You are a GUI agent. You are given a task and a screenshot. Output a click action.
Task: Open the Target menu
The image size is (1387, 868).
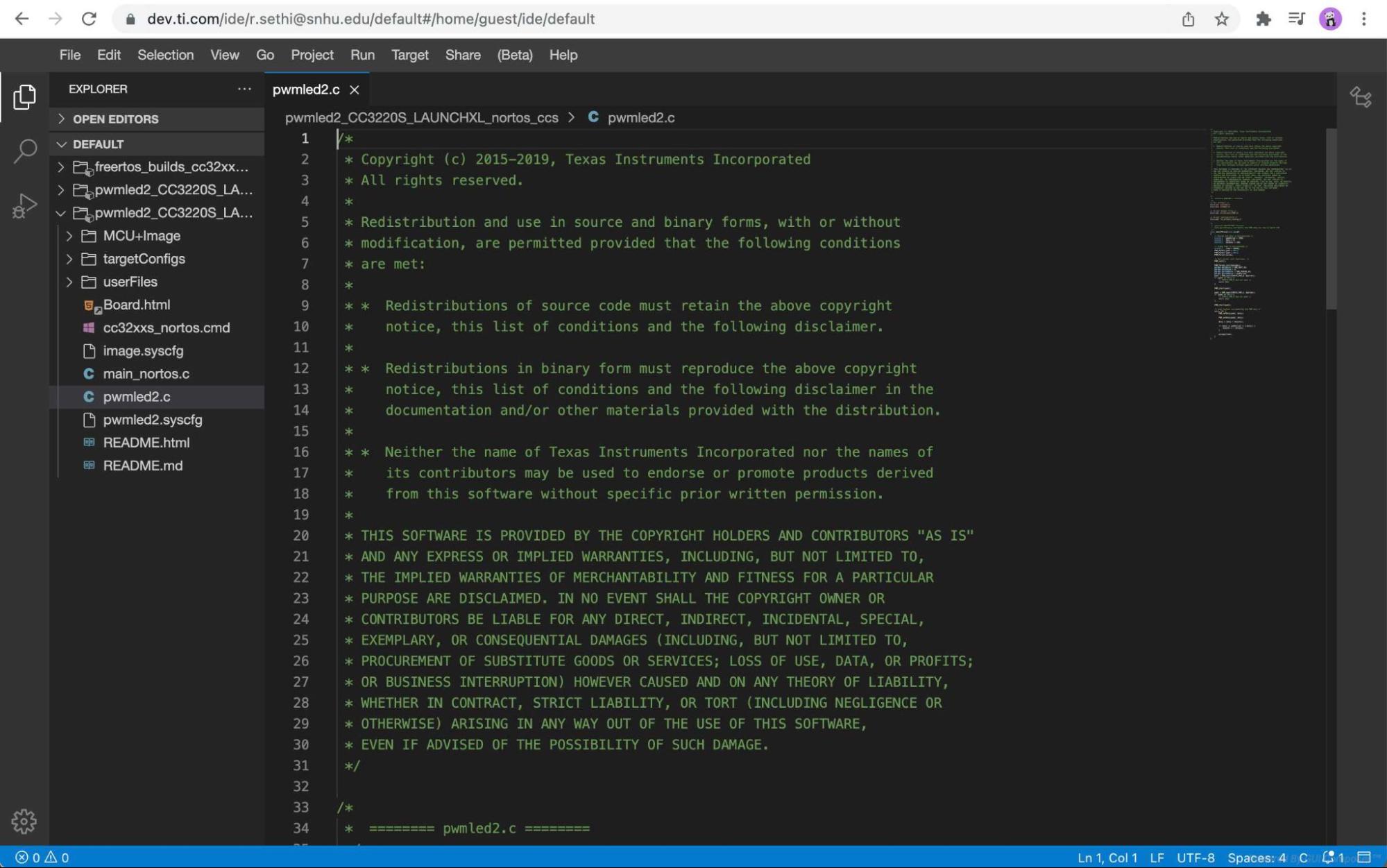[x=409, y=55]
